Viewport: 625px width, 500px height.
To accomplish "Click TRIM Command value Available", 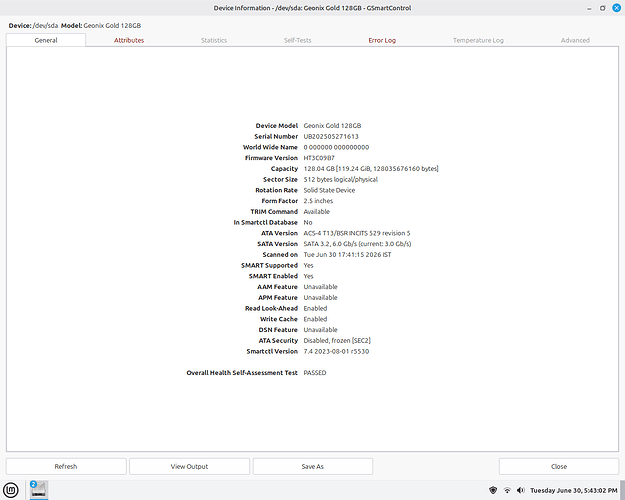I will 316,212.
